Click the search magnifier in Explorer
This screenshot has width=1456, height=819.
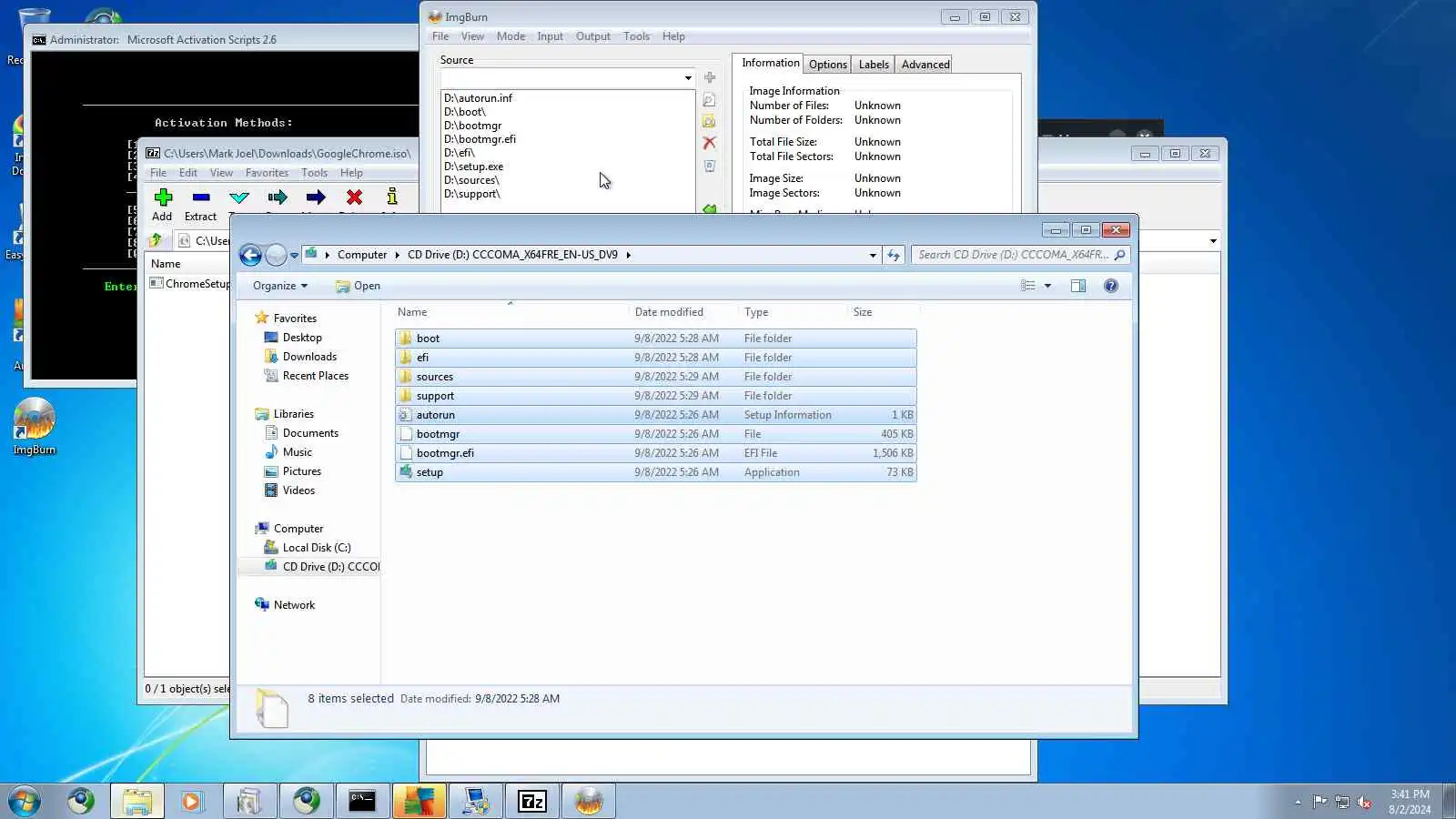[1120, 255]
